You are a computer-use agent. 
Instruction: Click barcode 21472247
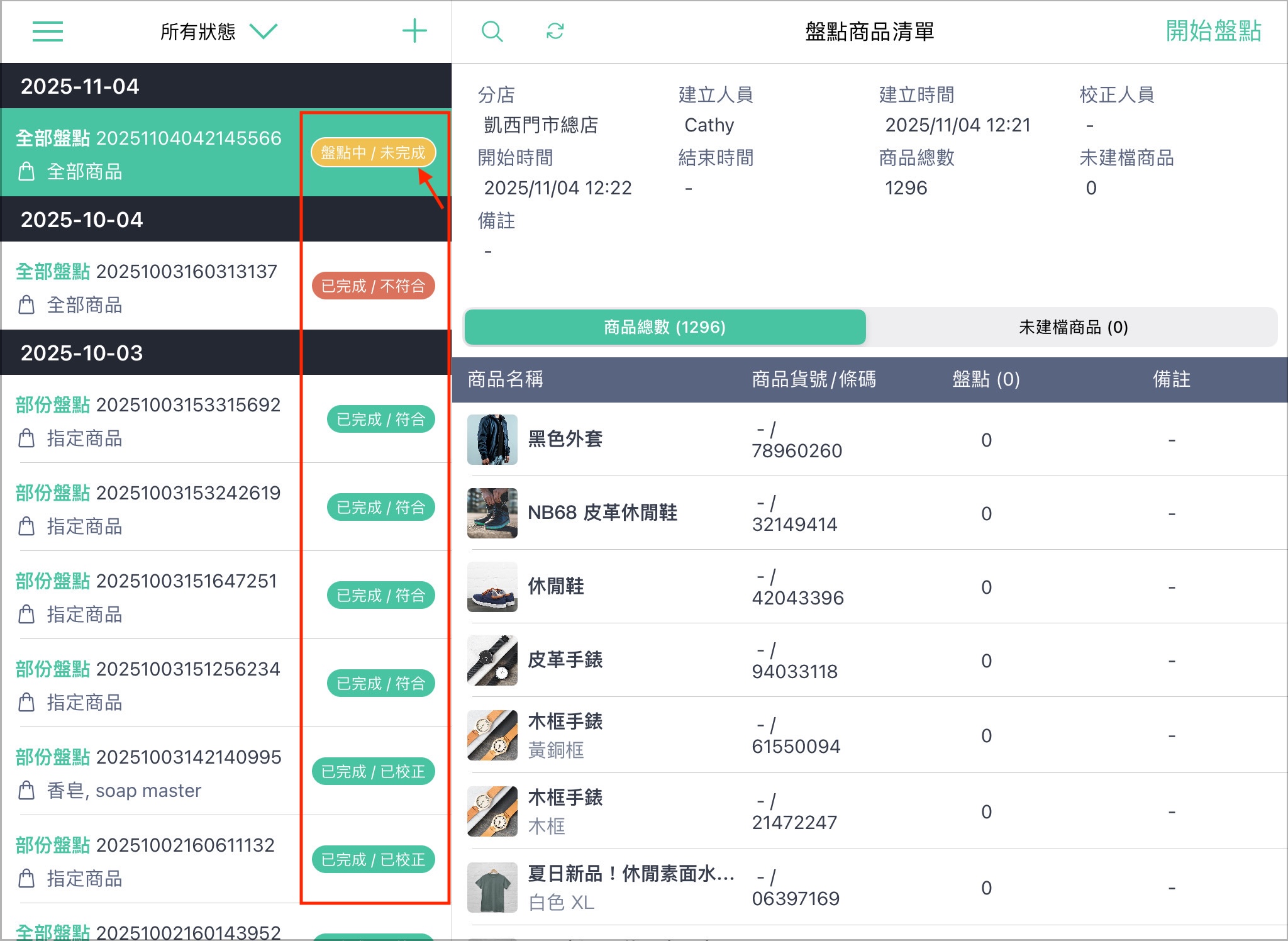(x=795, y=823)
